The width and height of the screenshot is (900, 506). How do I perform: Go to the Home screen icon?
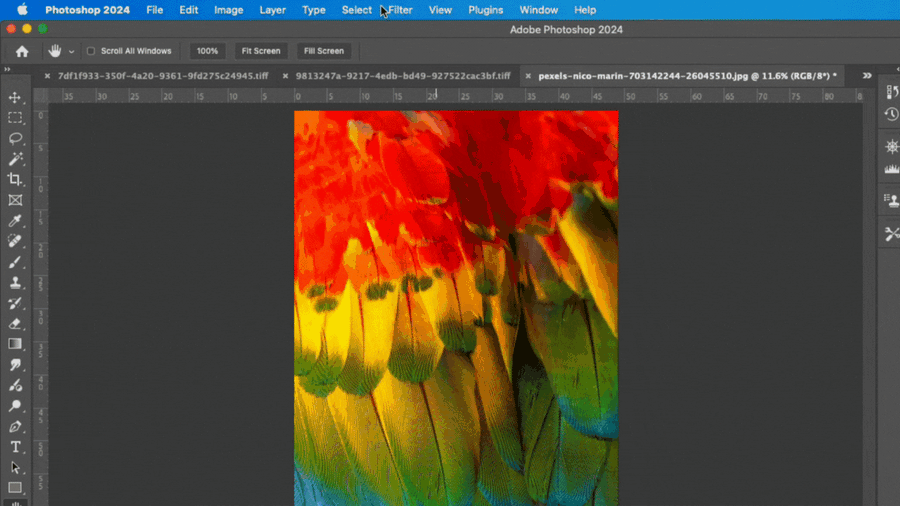coord(22,51)
